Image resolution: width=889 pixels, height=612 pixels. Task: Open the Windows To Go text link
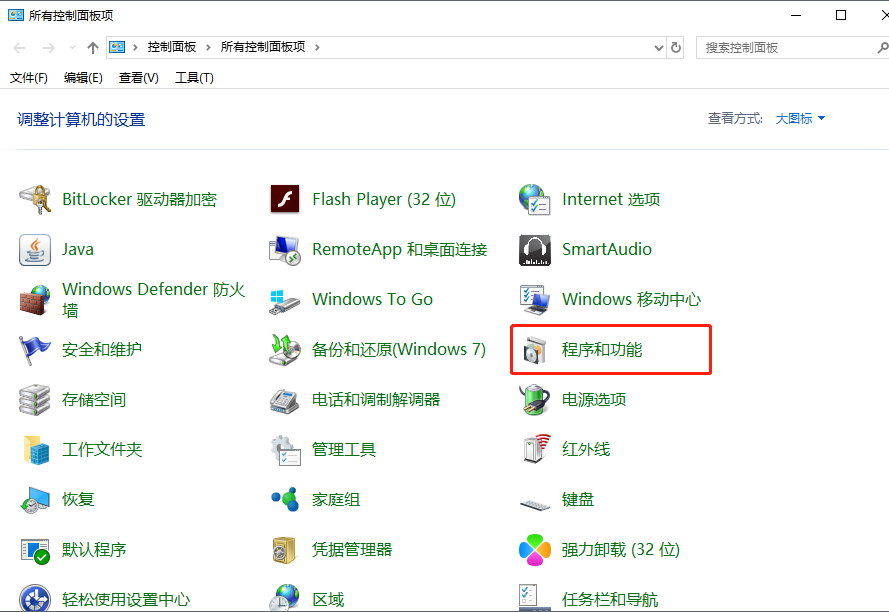click(x=372, y=299)
